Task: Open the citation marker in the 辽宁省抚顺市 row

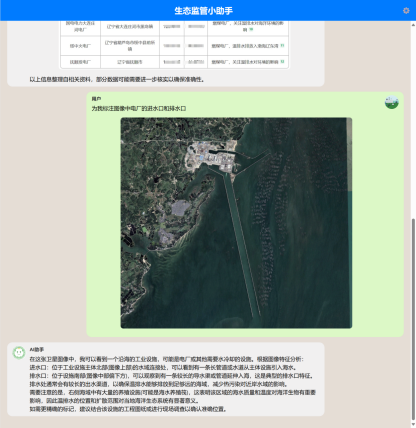Action: 283,61
